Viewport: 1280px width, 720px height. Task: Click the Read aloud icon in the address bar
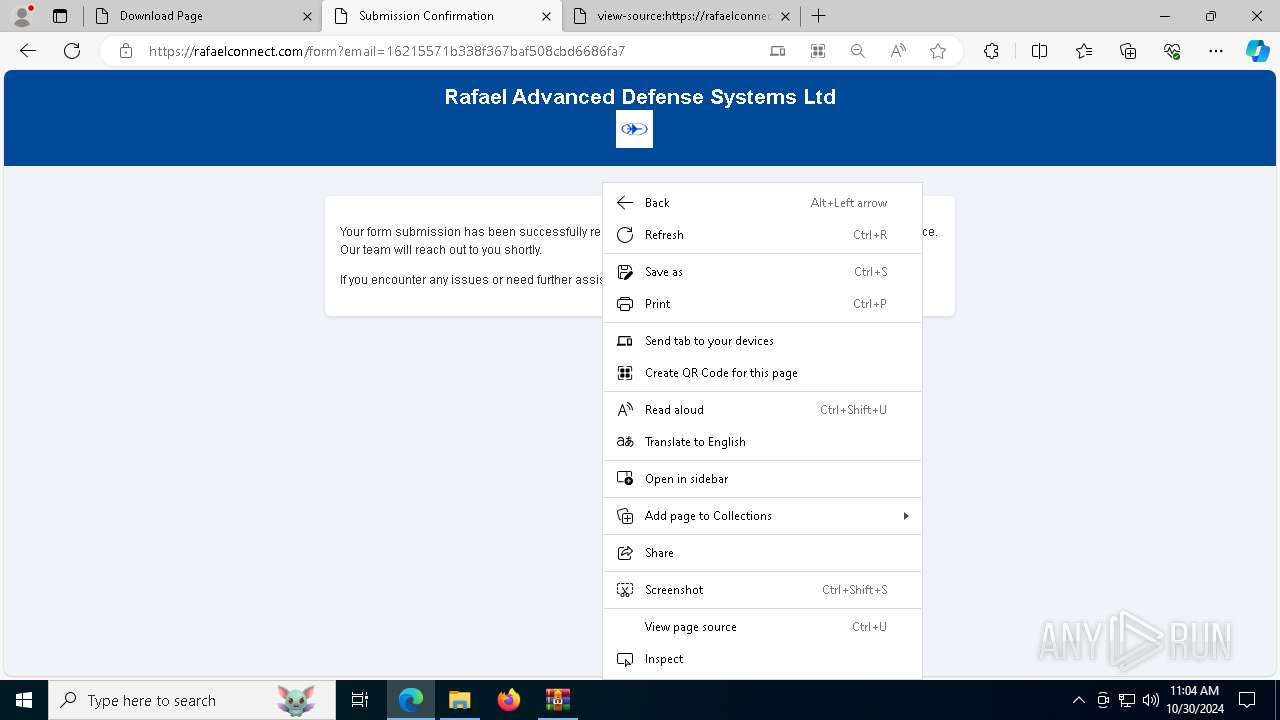[x=898, y=51]
